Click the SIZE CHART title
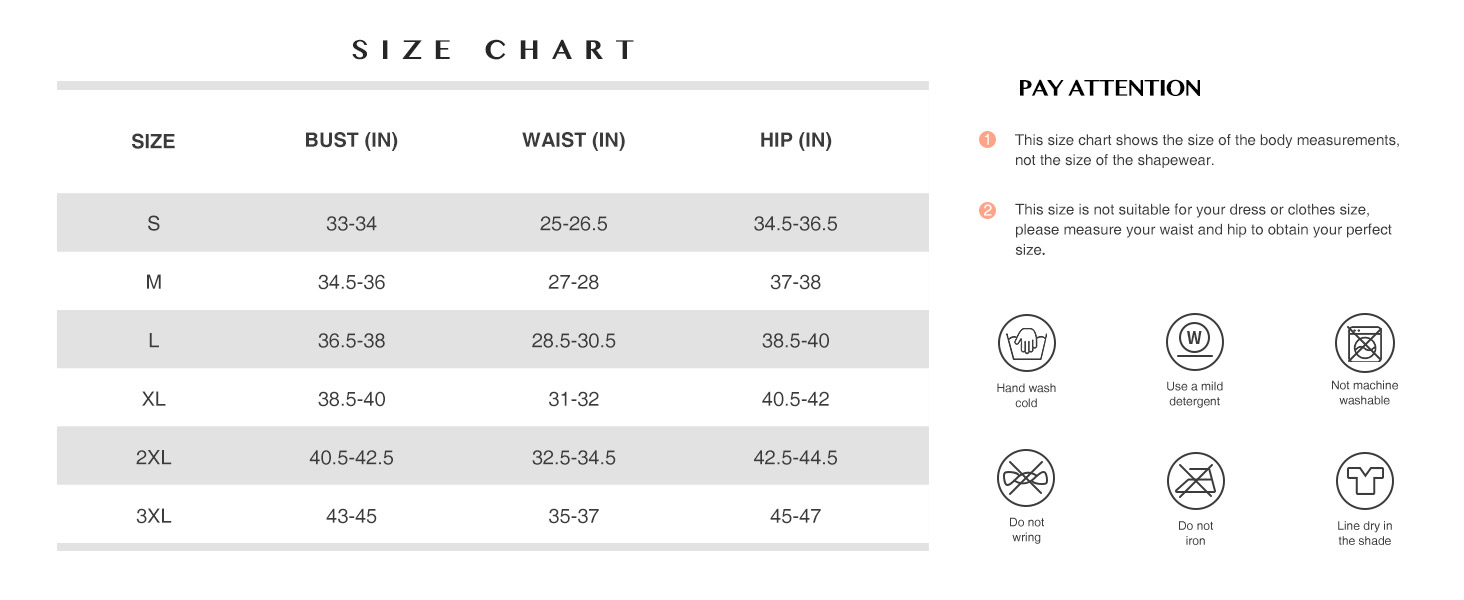 point(493,50)
